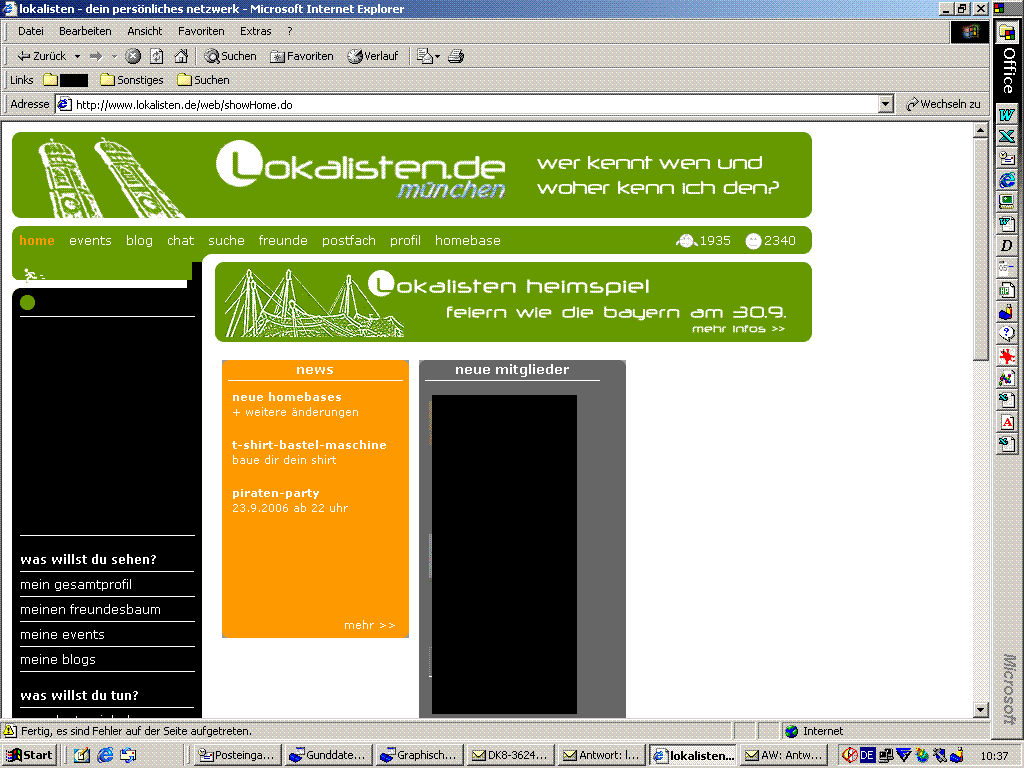
Task: Open mein gesamtprofil link
Action: coord(76,584)
